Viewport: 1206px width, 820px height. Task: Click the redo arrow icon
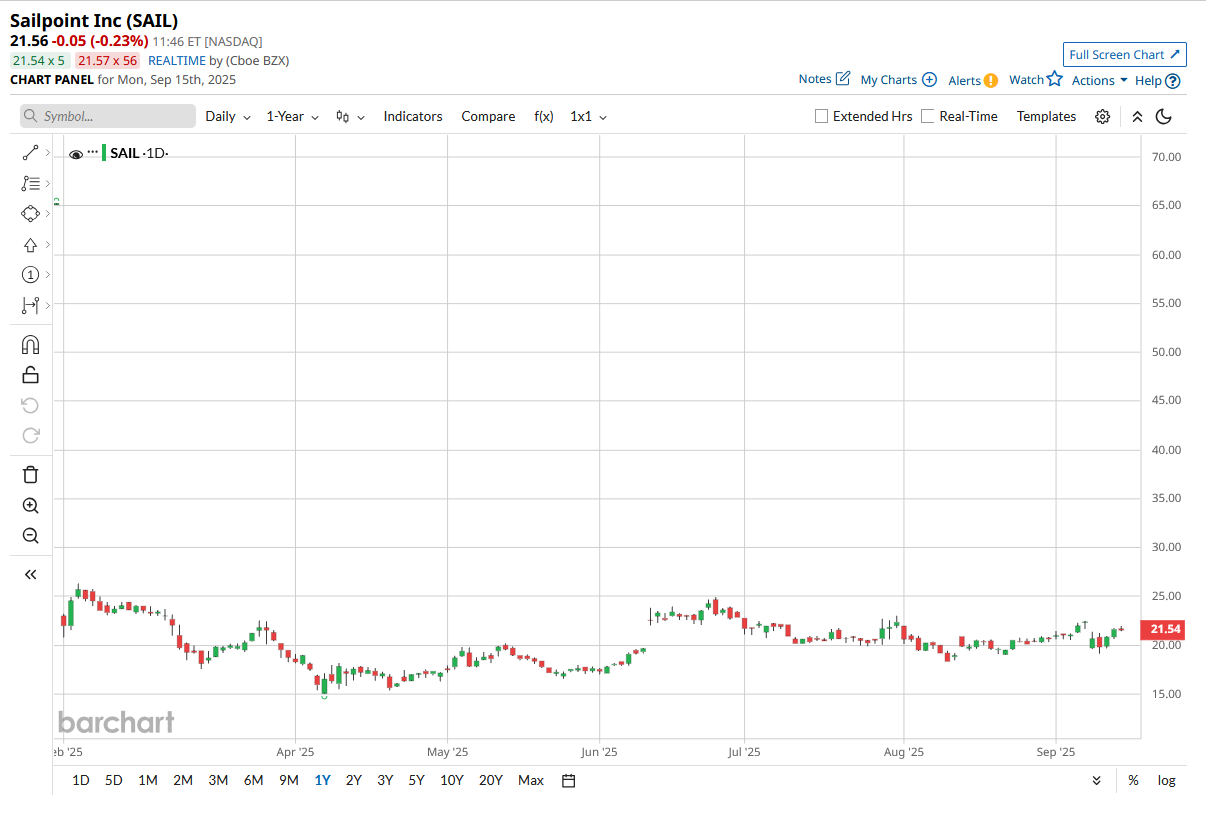30,436
